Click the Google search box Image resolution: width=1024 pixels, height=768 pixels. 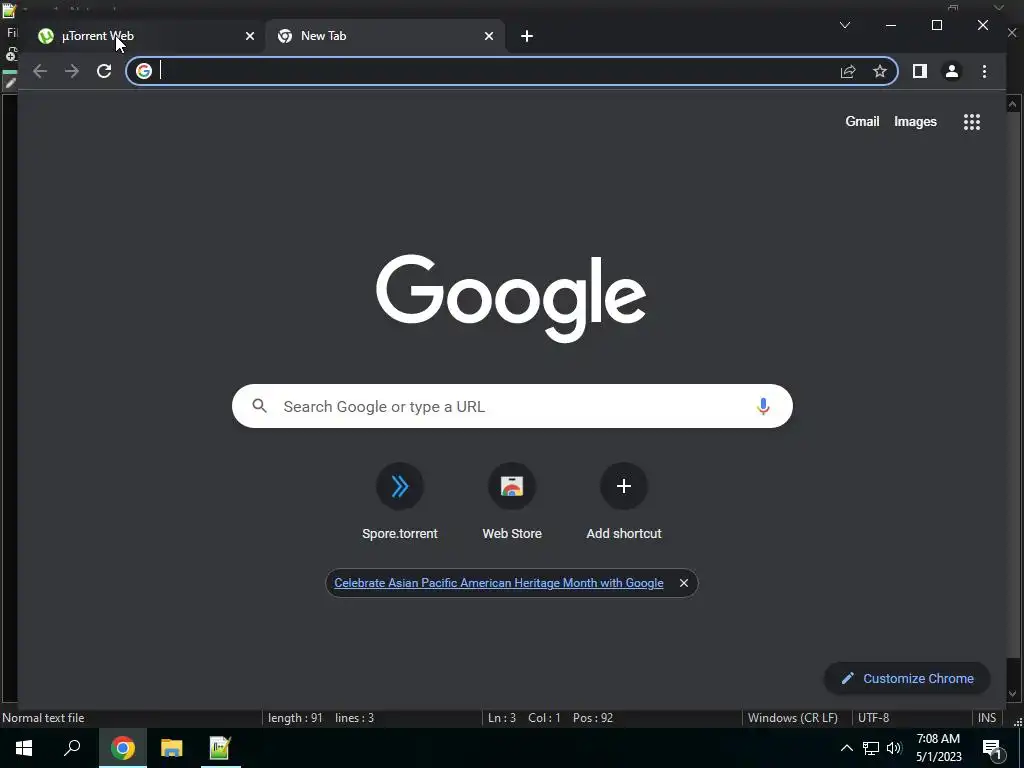coord(512,406)
